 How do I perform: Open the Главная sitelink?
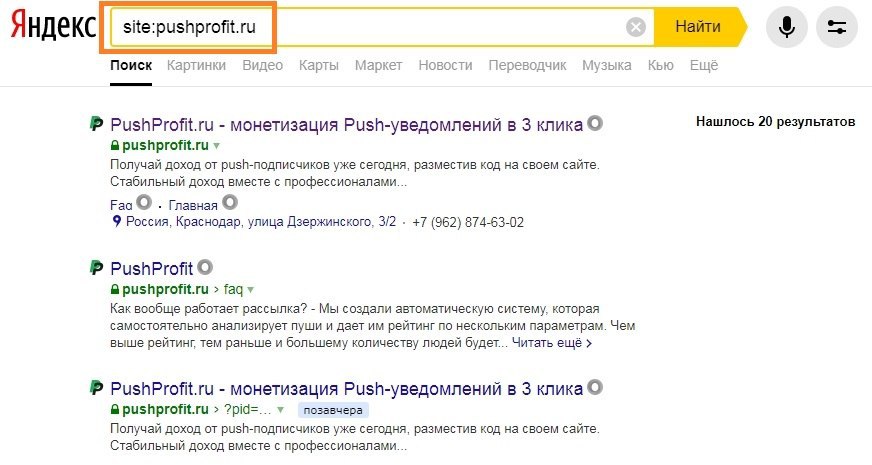pyautogui.click(x=193, y=205)
